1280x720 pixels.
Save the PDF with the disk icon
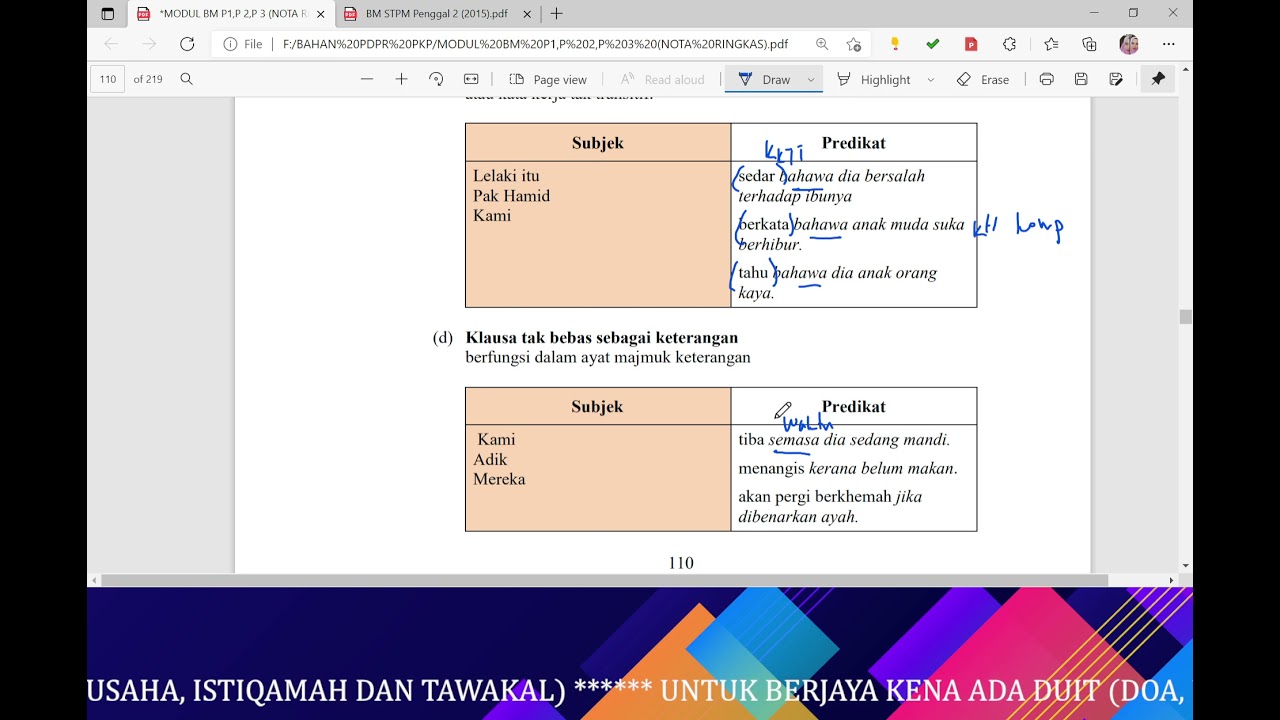(1081, 79)
